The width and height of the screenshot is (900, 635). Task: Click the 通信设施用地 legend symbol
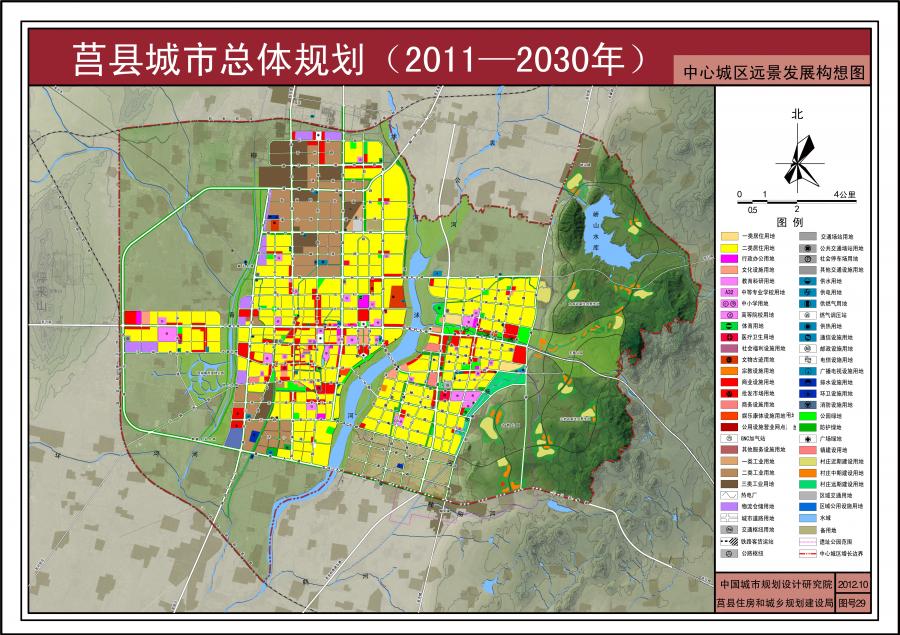808,337
